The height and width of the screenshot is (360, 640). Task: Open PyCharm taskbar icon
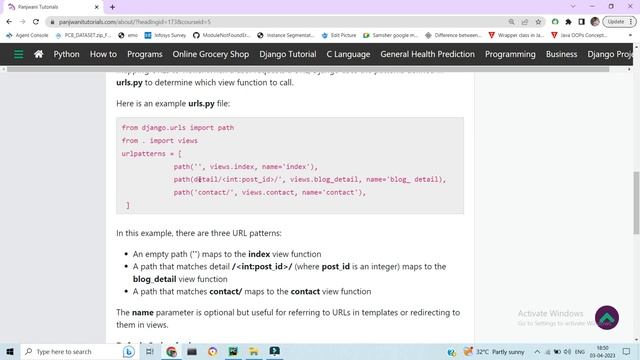coord(233,351)
